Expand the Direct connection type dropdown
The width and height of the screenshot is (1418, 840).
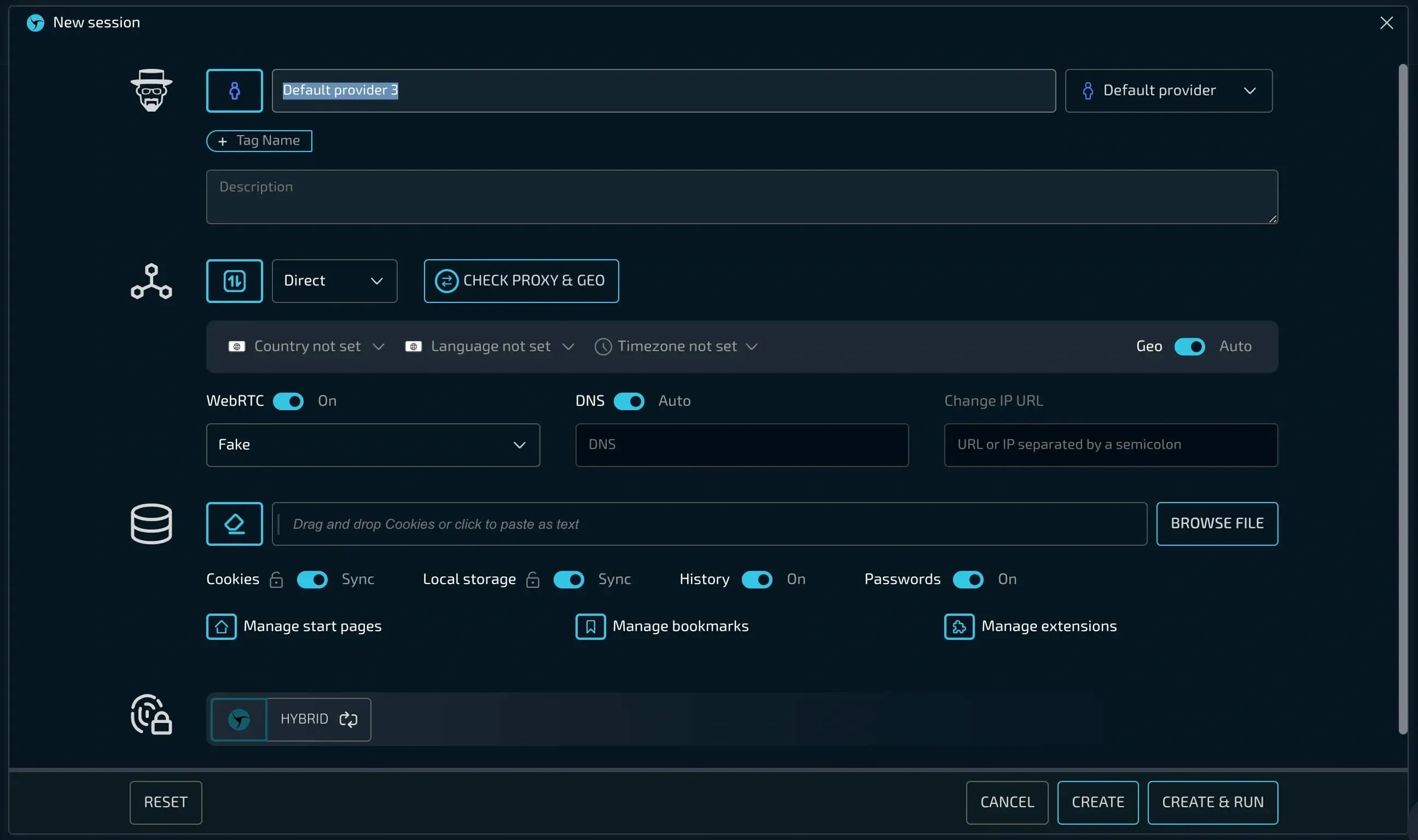tap(334, 281)
